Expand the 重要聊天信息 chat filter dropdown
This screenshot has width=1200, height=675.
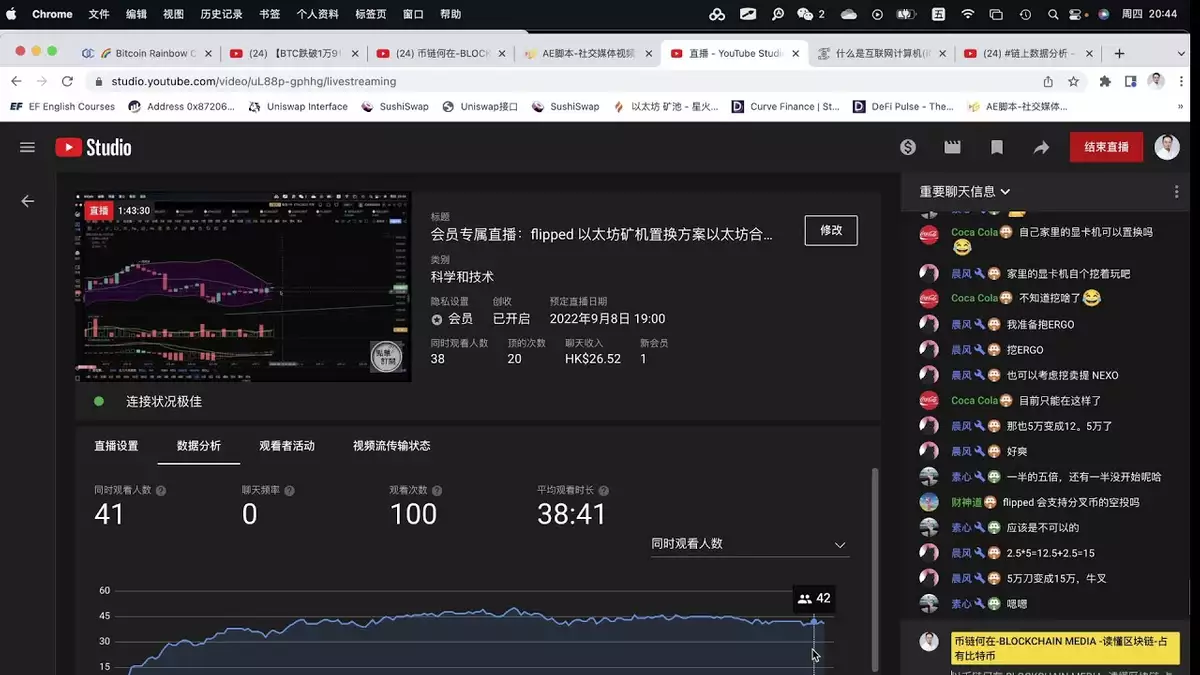click(965, 191)
